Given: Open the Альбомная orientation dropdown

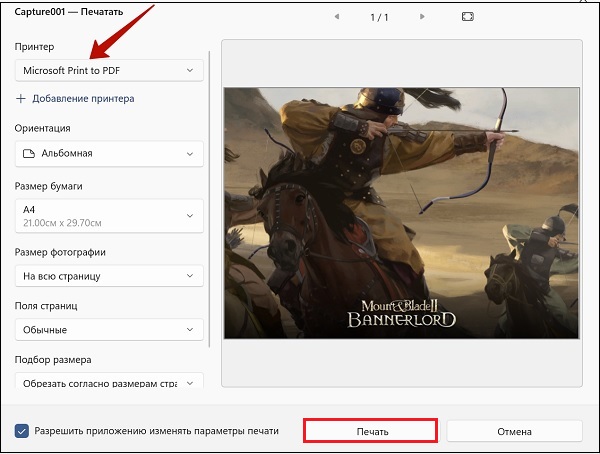Looking at the screenshot, I should tap(109, 154).
